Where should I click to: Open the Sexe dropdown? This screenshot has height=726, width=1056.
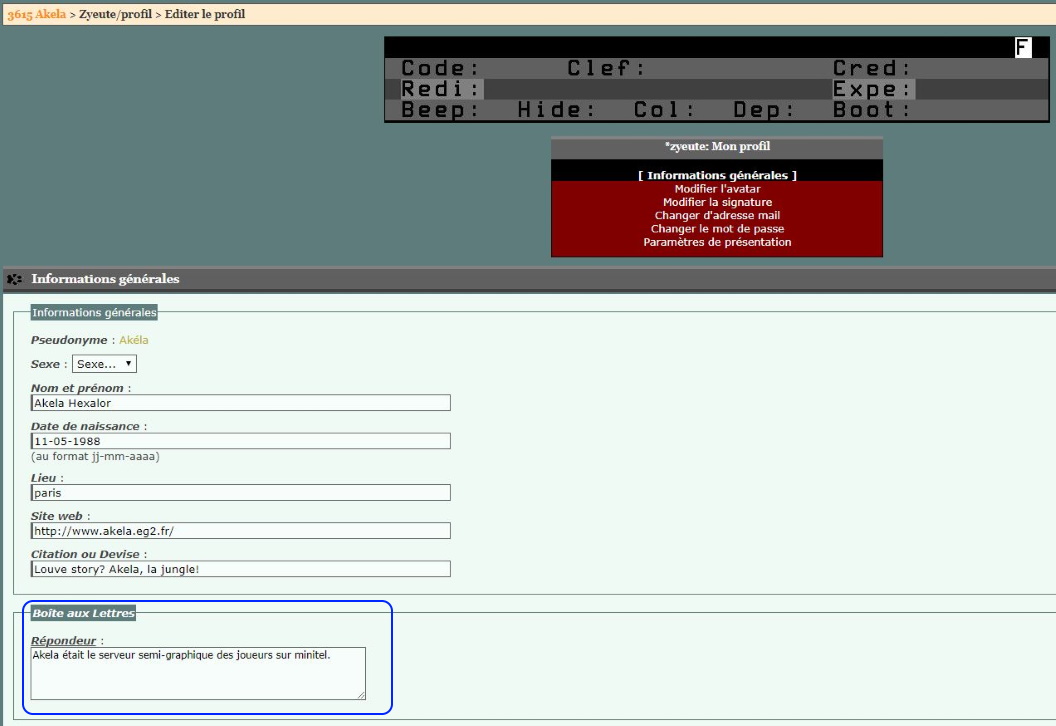click(x=104, y=364)
